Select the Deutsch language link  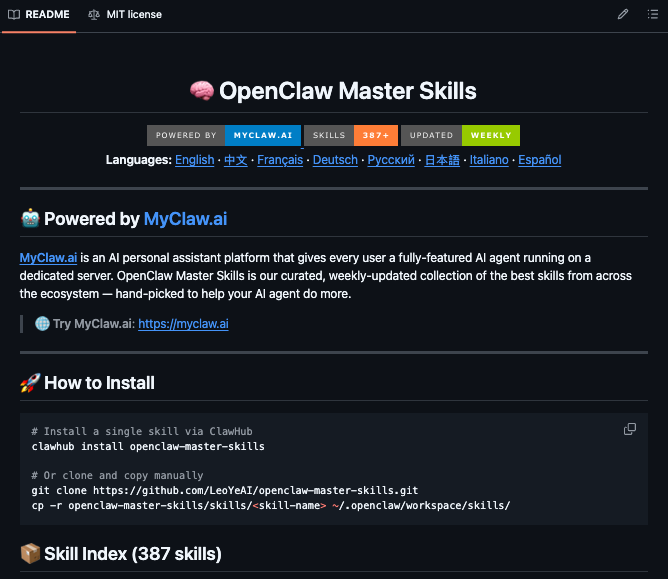pos(335,160)
